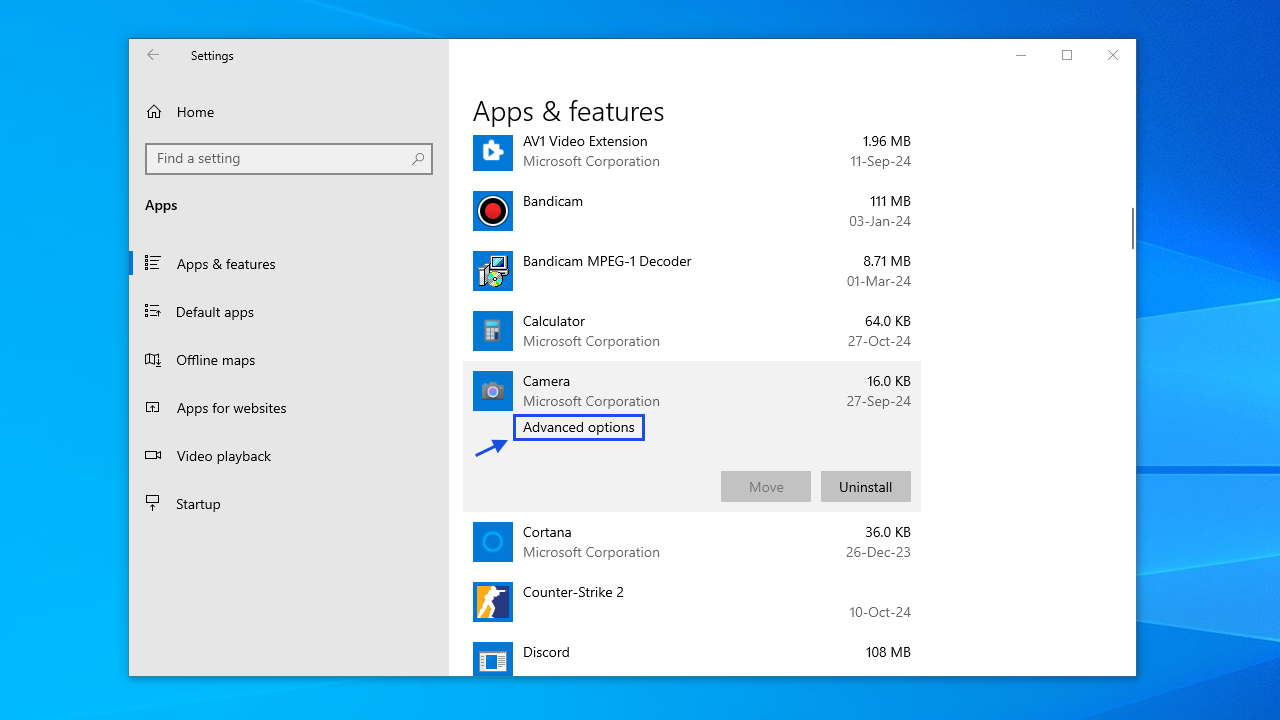Screen dimensions: 1280x720
Task: Click the AV1 Video Extension app icon
Action: click(492, 151)
